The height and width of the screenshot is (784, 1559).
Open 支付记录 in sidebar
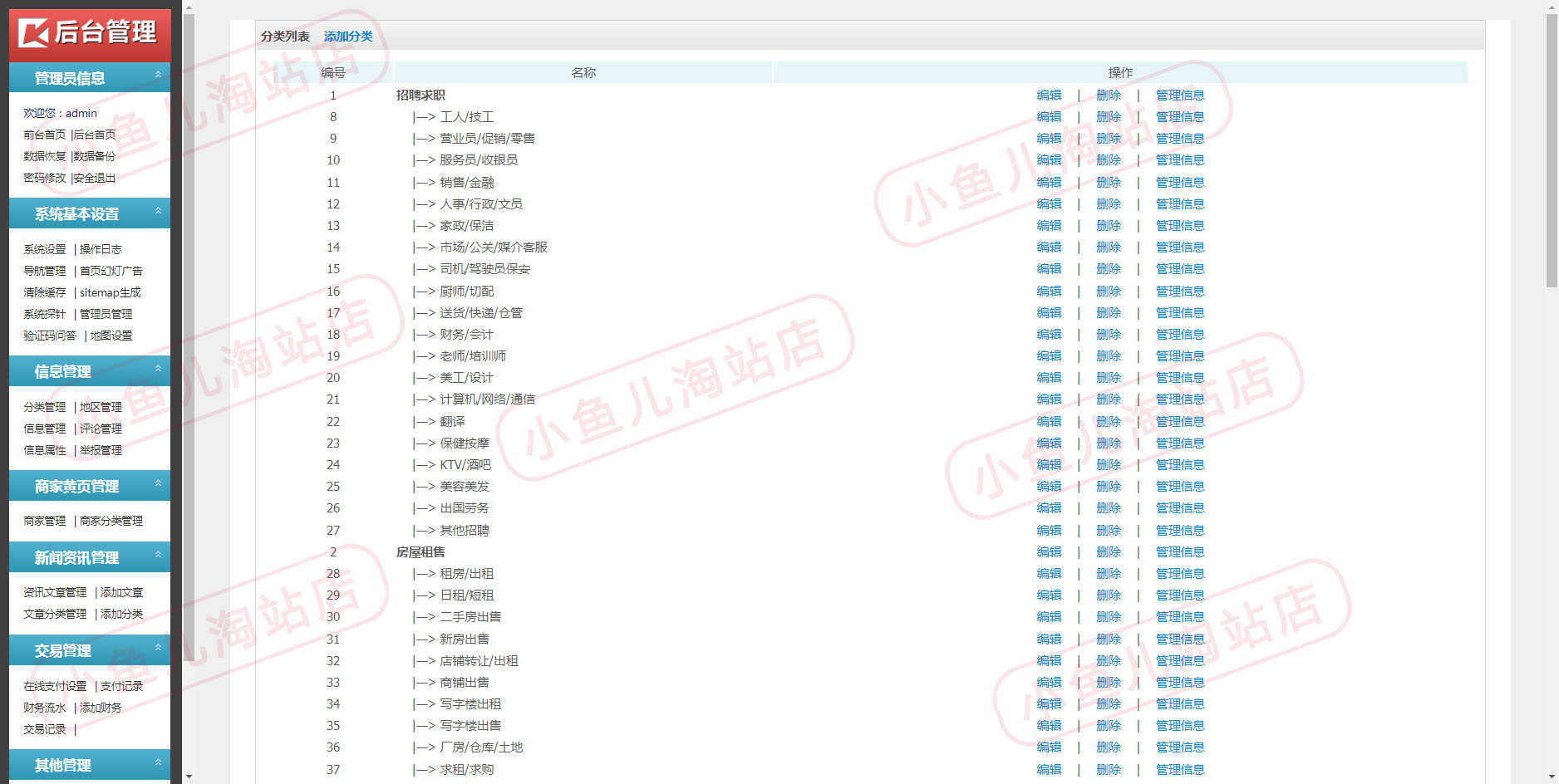(x=121, y=686)
